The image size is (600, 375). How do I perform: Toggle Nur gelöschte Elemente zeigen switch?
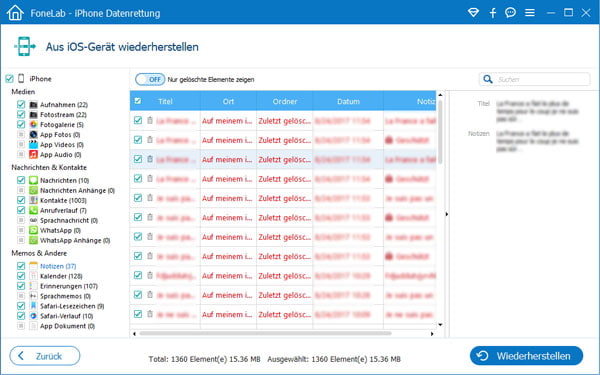pyautogui.click(x=150, y=80)
